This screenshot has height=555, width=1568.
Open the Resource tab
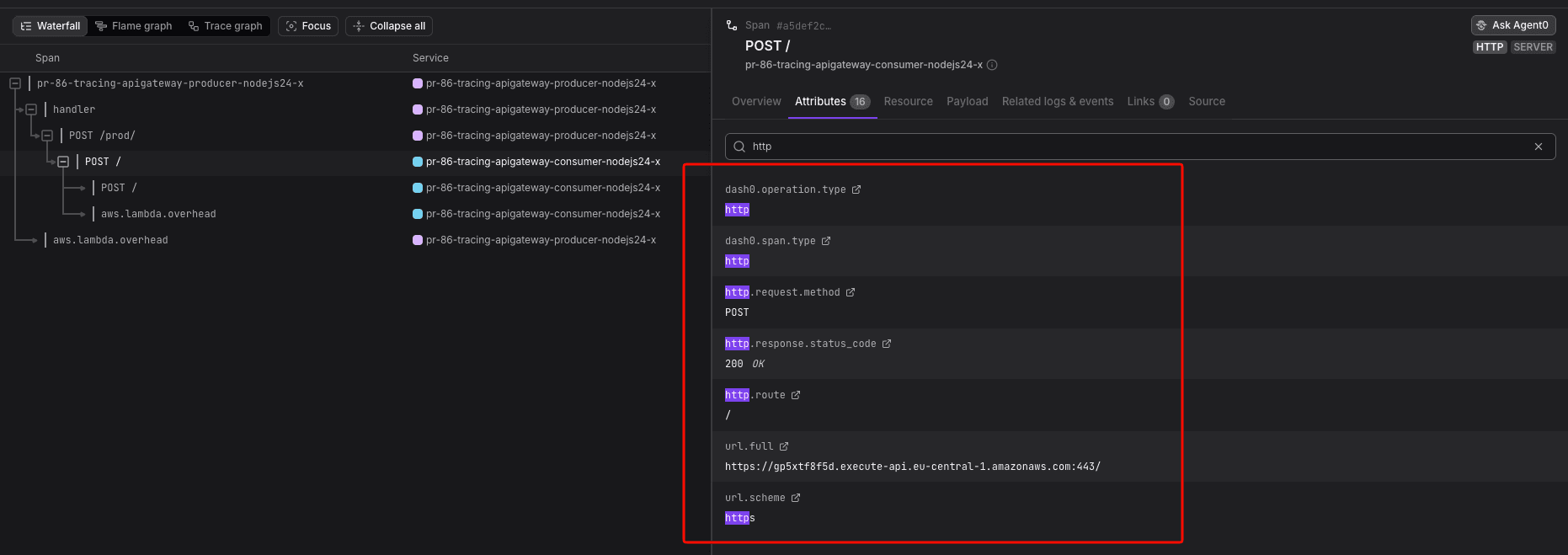pos(908,101)
